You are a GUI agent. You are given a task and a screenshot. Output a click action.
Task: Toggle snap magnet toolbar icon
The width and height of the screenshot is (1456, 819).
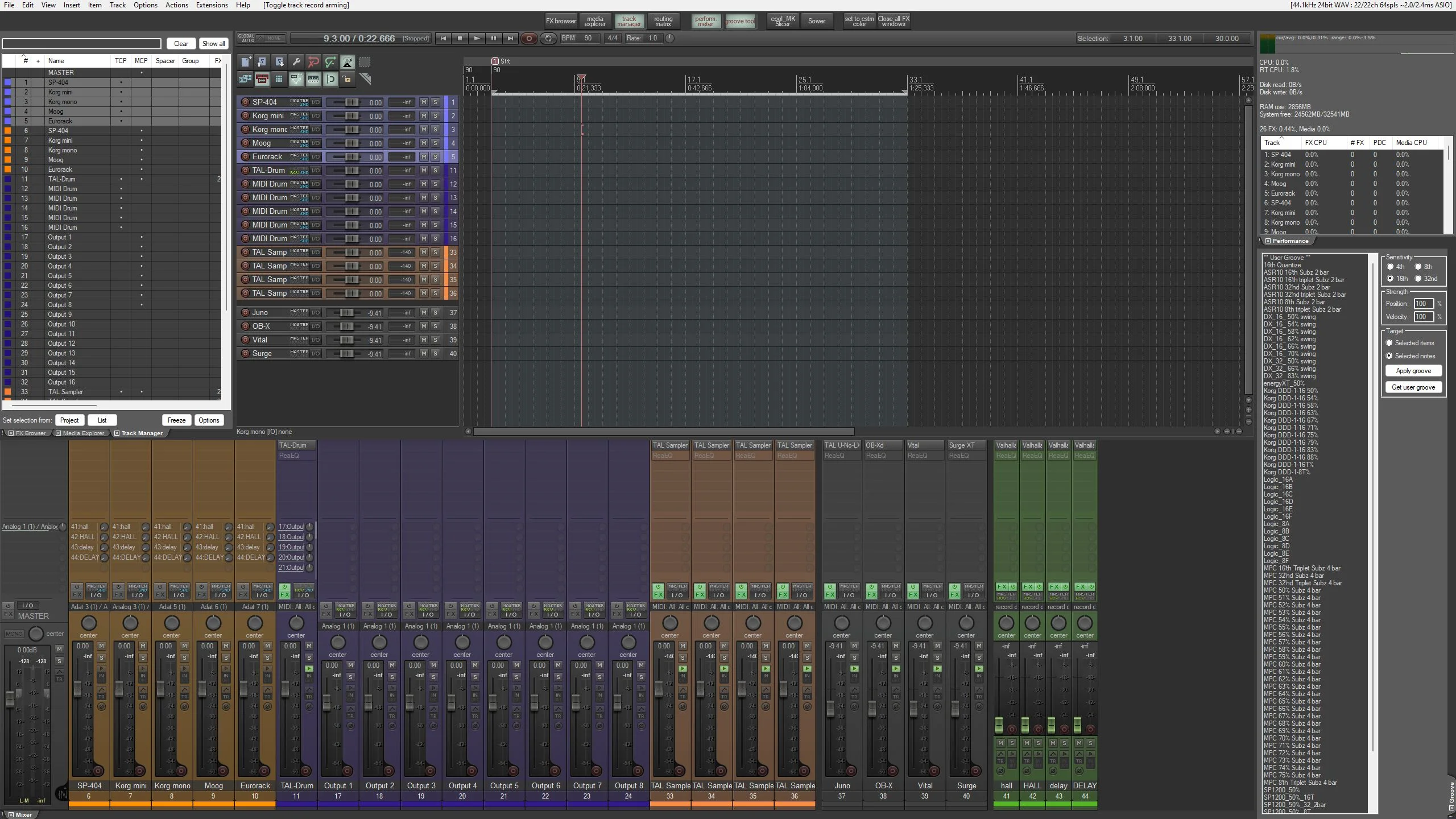330,79
